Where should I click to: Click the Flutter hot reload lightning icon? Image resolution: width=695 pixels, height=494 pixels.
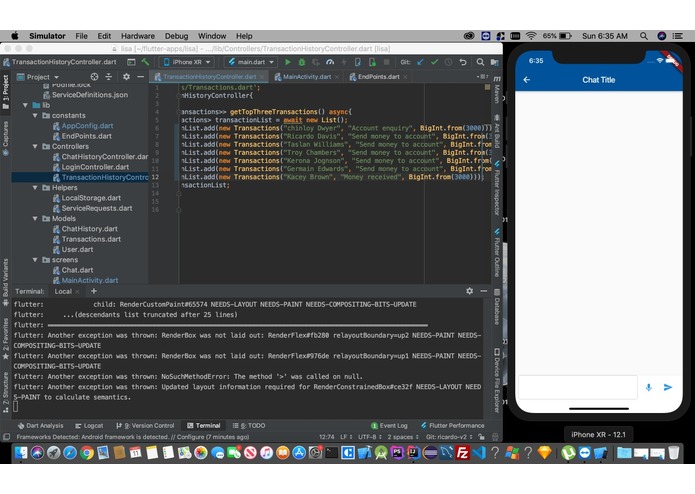(x=344, y=62)
